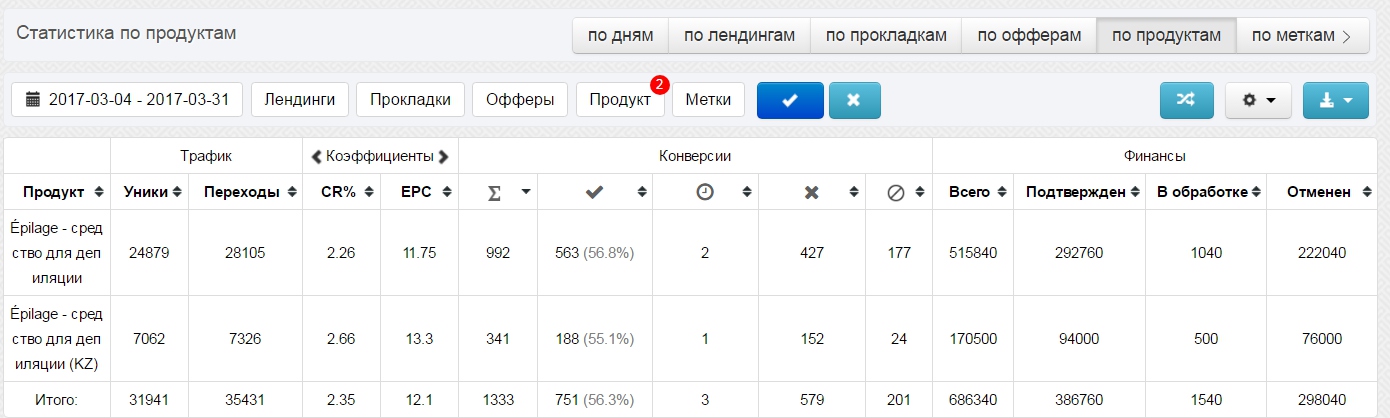Sort by the sigma total conversions column

tap(498, 192)
